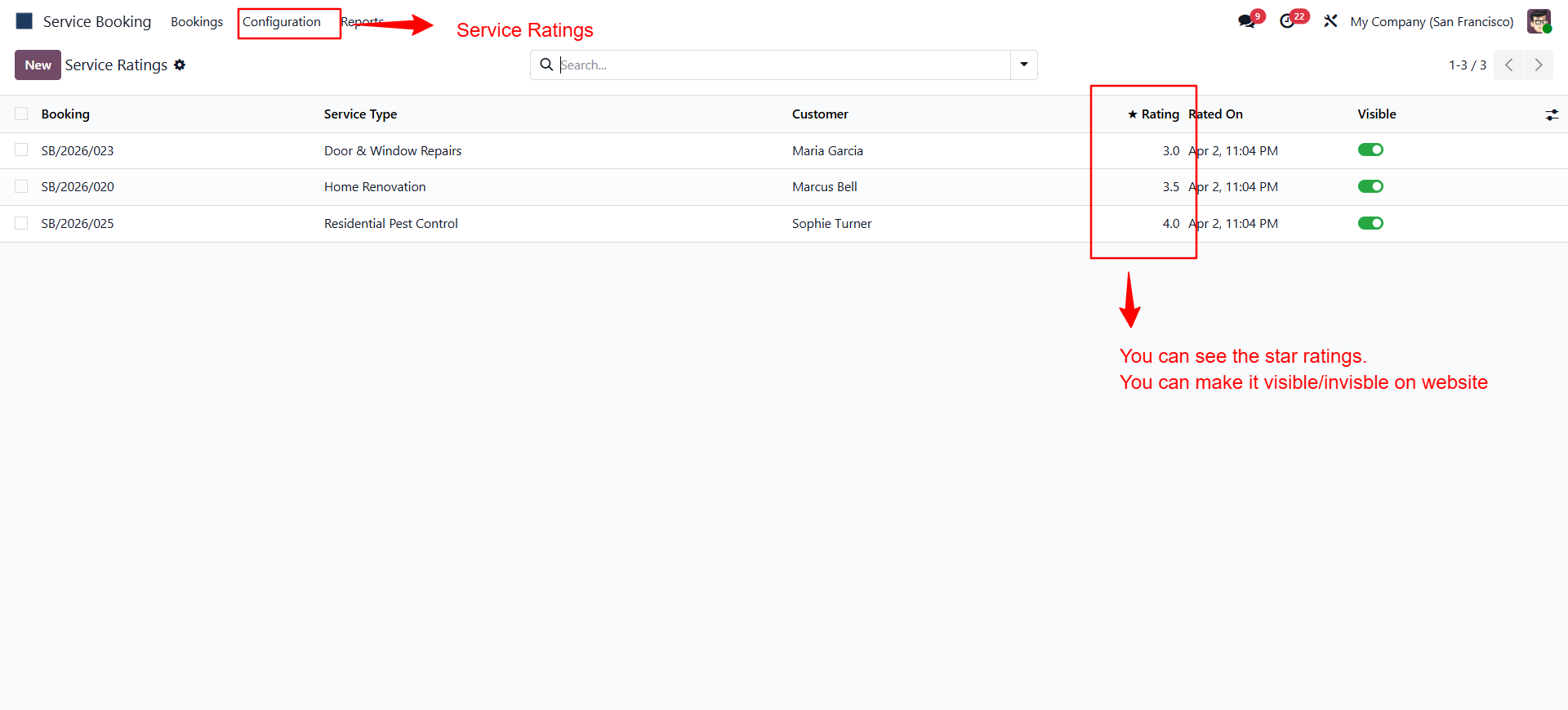Click the Residential Pest Control cell
The width and height of the screenshot is (1568, 710).
(x=391, y=223)
